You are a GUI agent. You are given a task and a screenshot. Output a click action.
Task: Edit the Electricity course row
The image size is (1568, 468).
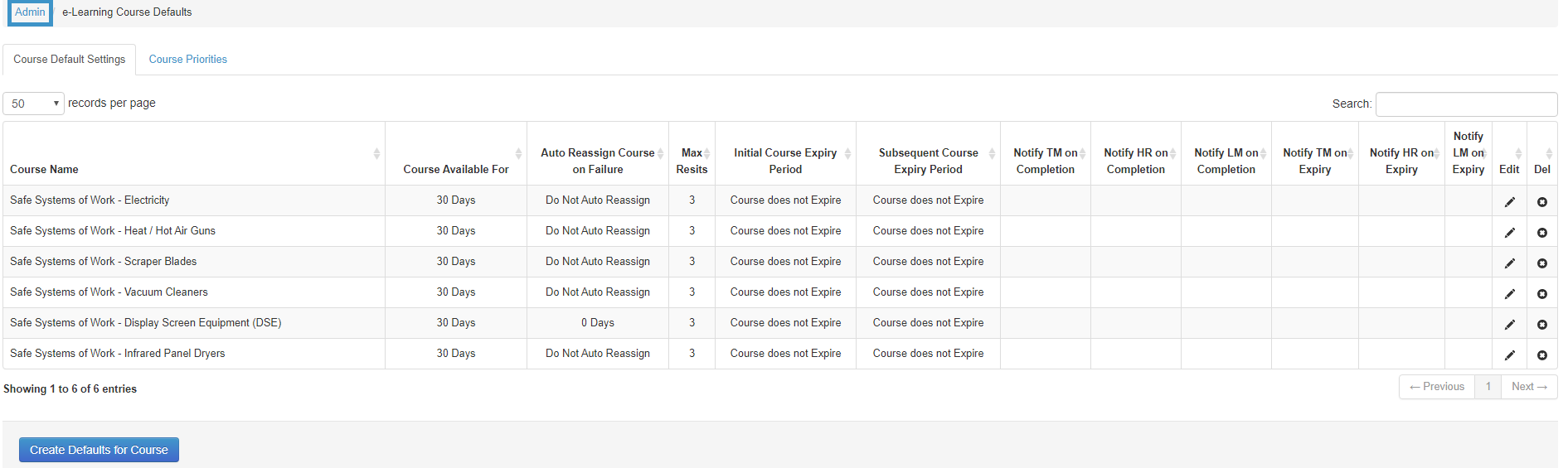1509,202
